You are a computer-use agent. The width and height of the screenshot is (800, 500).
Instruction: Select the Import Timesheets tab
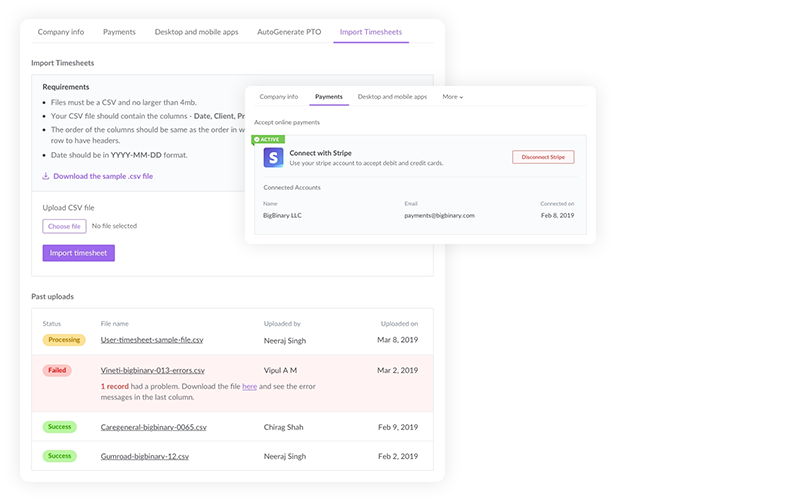pos(370,32)
